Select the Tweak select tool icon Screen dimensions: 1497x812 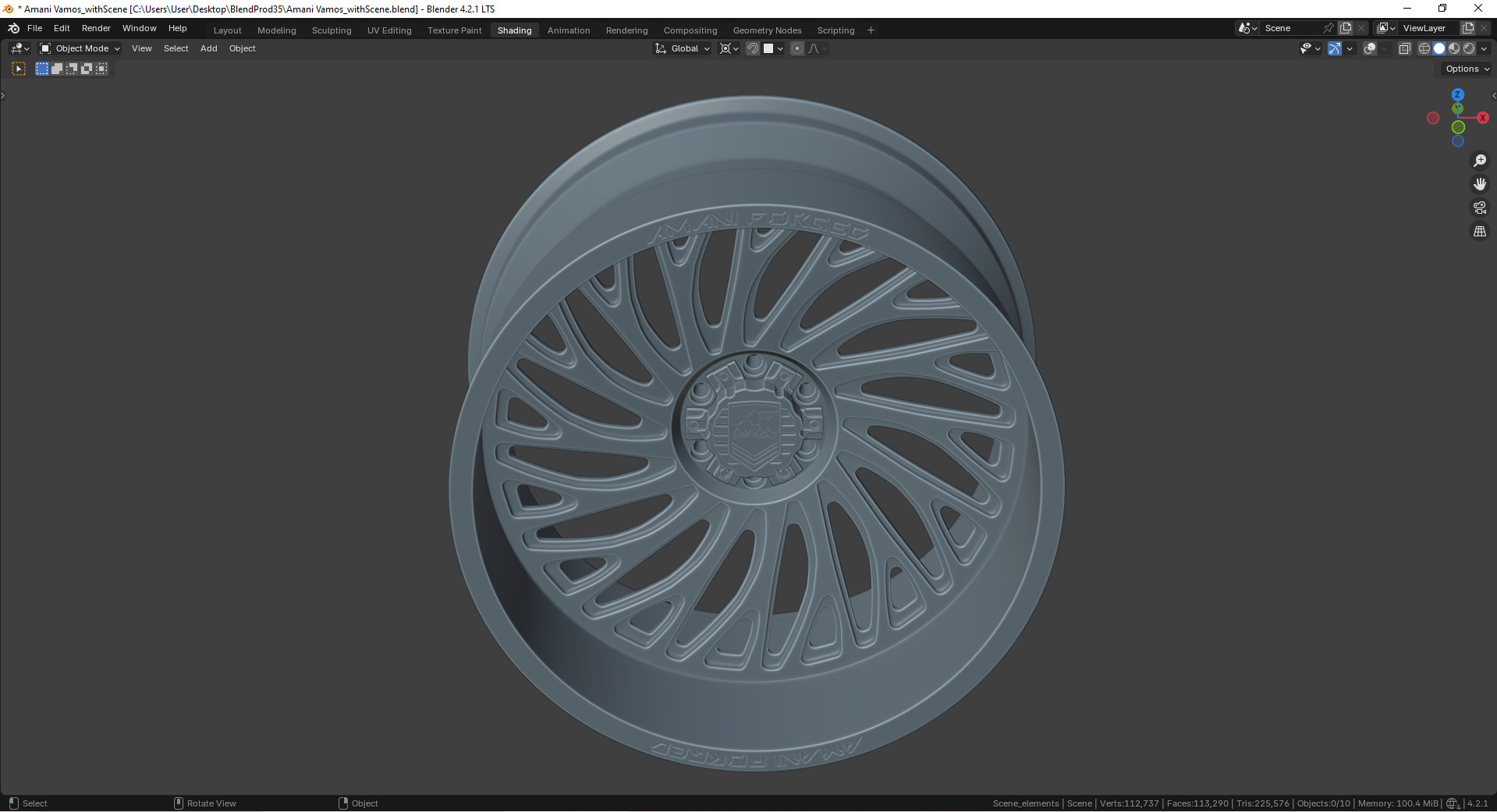coord(19,69)
